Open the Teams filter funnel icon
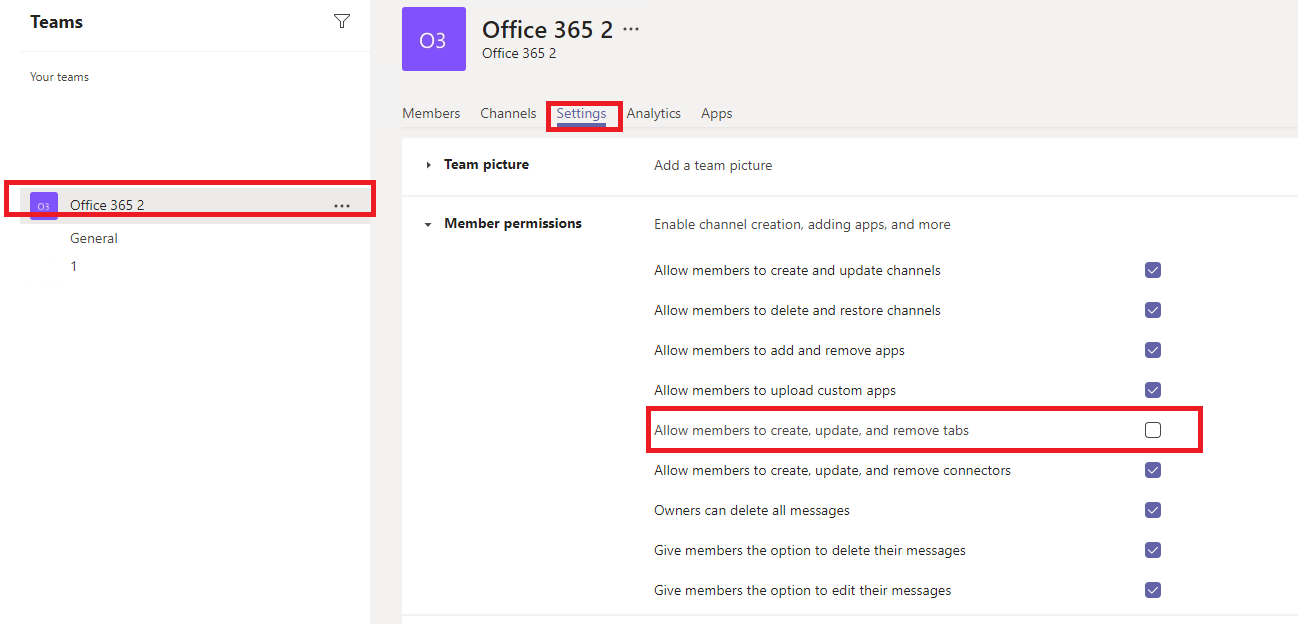This screenshot has height=629, width=1298. [342, 21]
